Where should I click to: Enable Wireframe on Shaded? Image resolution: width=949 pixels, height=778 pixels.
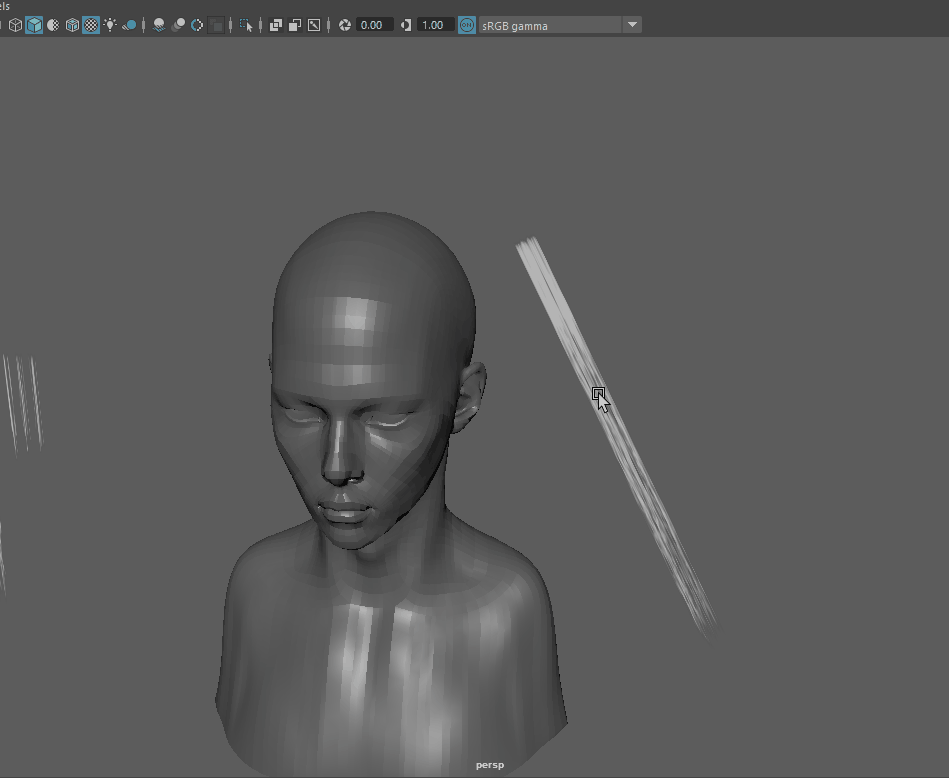(72, 25)
